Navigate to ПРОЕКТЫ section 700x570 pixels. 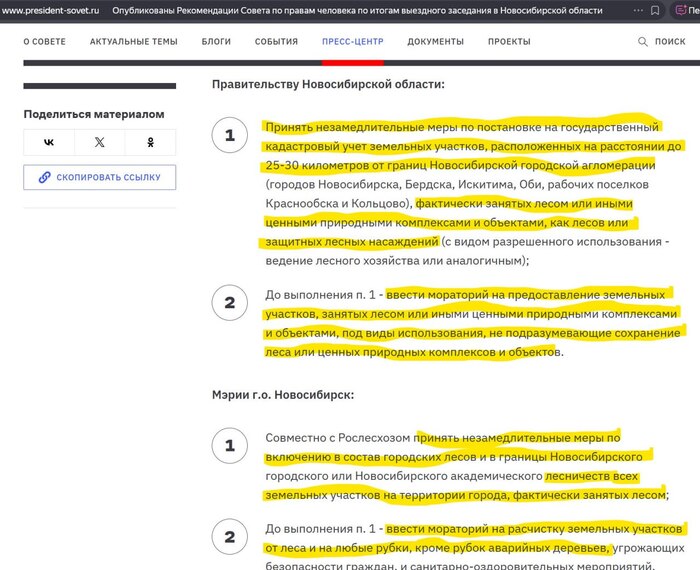click(x=509, y=42)
